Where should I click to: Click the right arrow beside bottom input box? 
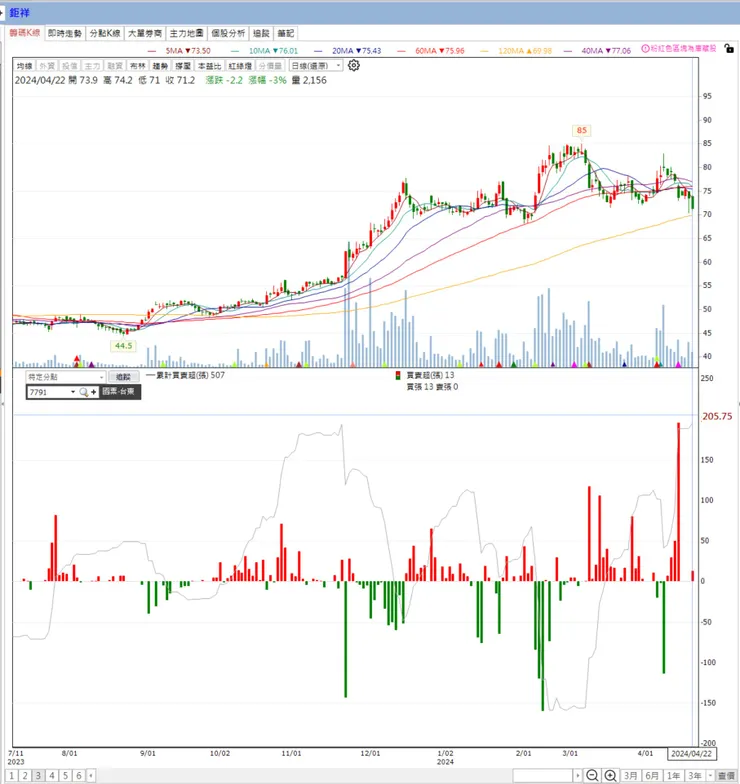pyautogui.click(x=578, y=776)
